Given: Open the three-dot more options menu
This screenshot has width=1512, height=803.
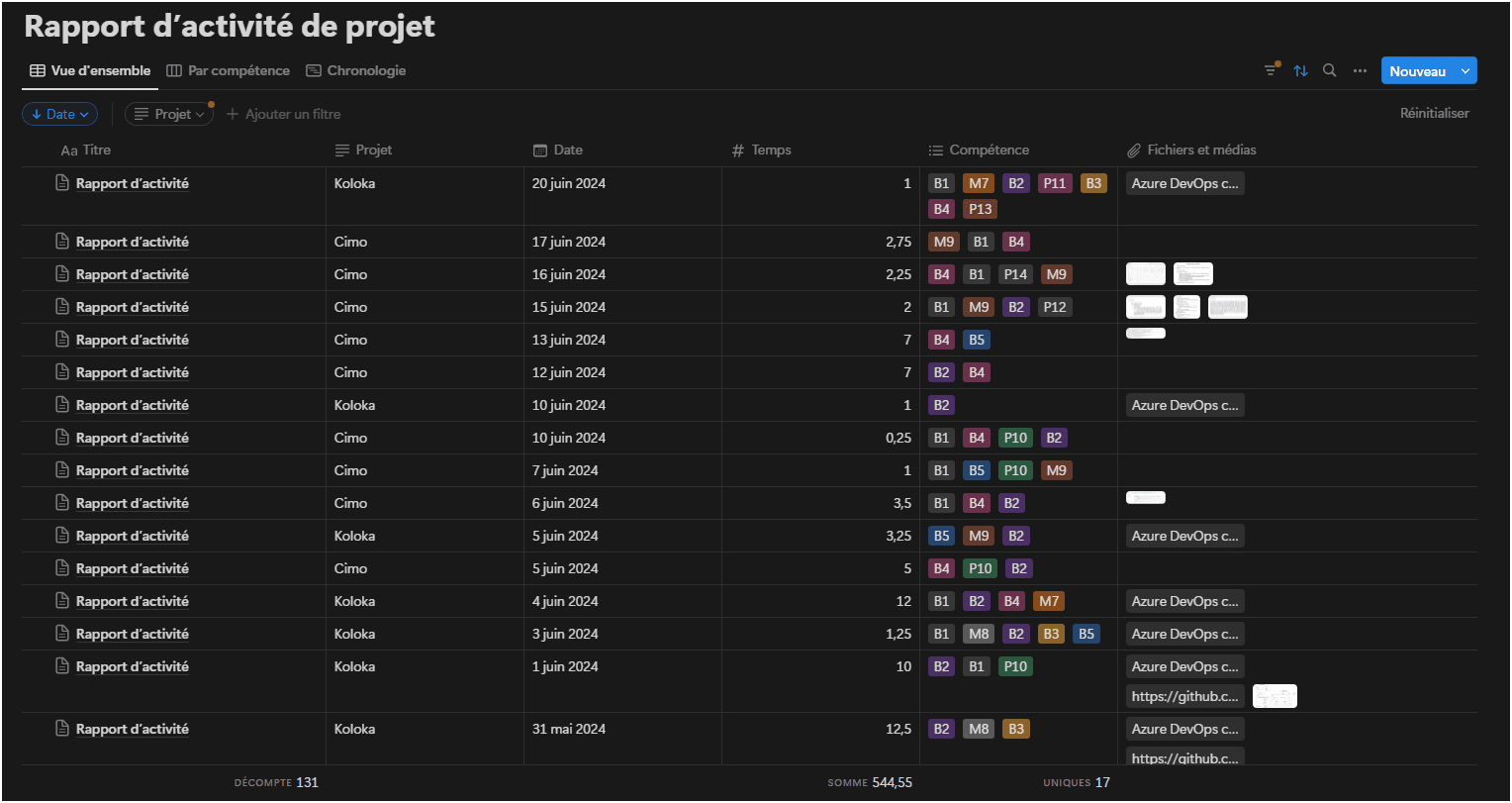Looking at the screenshot, I should tap(1360, 70).
